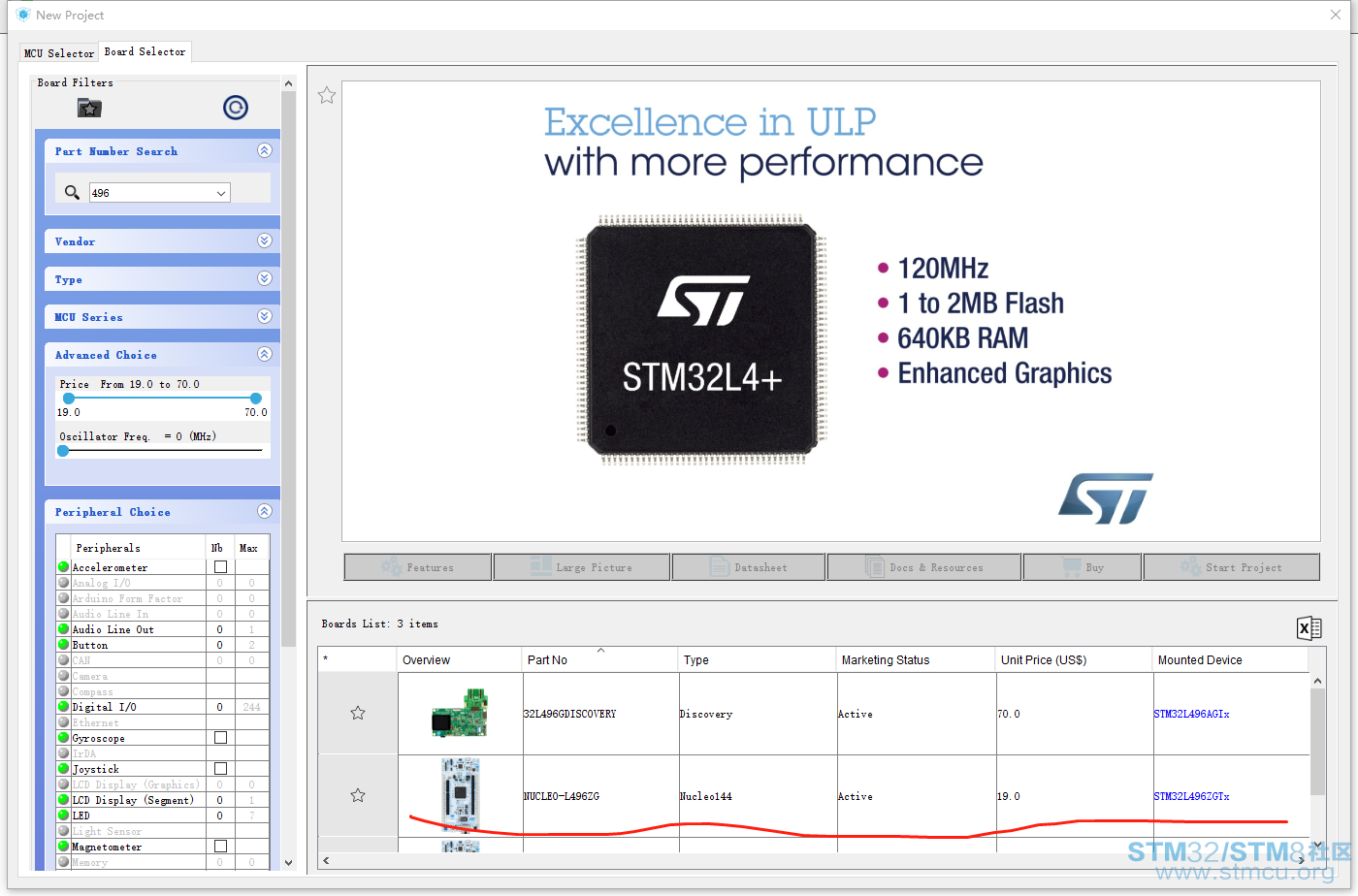The width and height of the screenshot is (1358, 896).
Task: Expand the MCU Series filter section
Action: click(x=264, y=316)
